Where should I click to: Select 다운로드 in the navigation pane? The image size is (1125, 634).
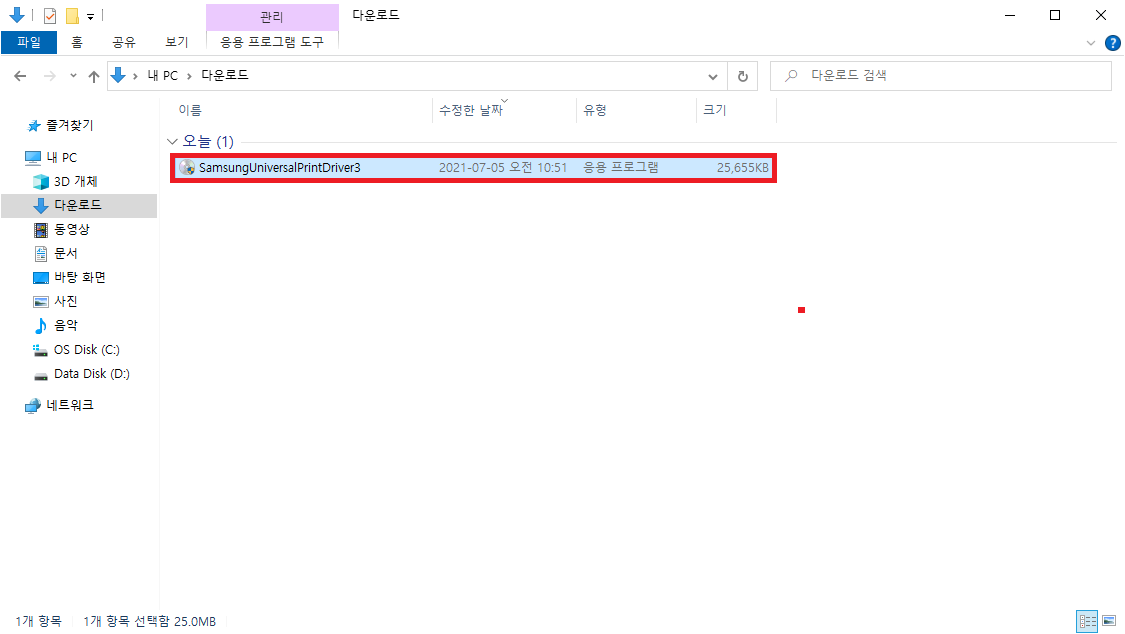point(78,205)
